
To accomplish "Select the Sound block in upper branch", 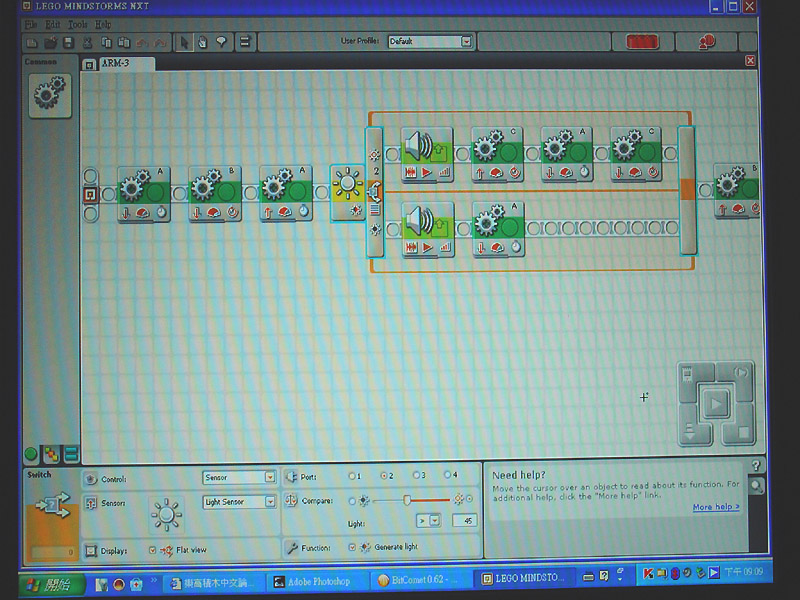I will [428, 154].
